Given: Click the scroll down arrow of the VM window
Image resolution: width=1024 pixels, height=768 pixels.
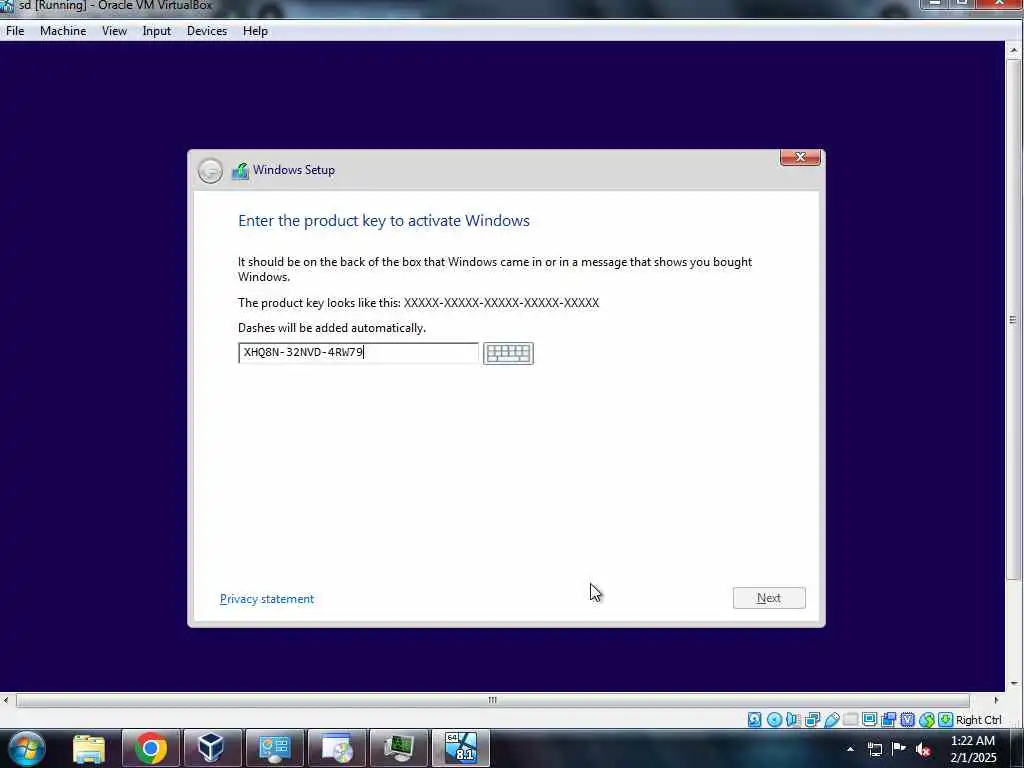Looking at the screenshot, I should pos(1014,683).
